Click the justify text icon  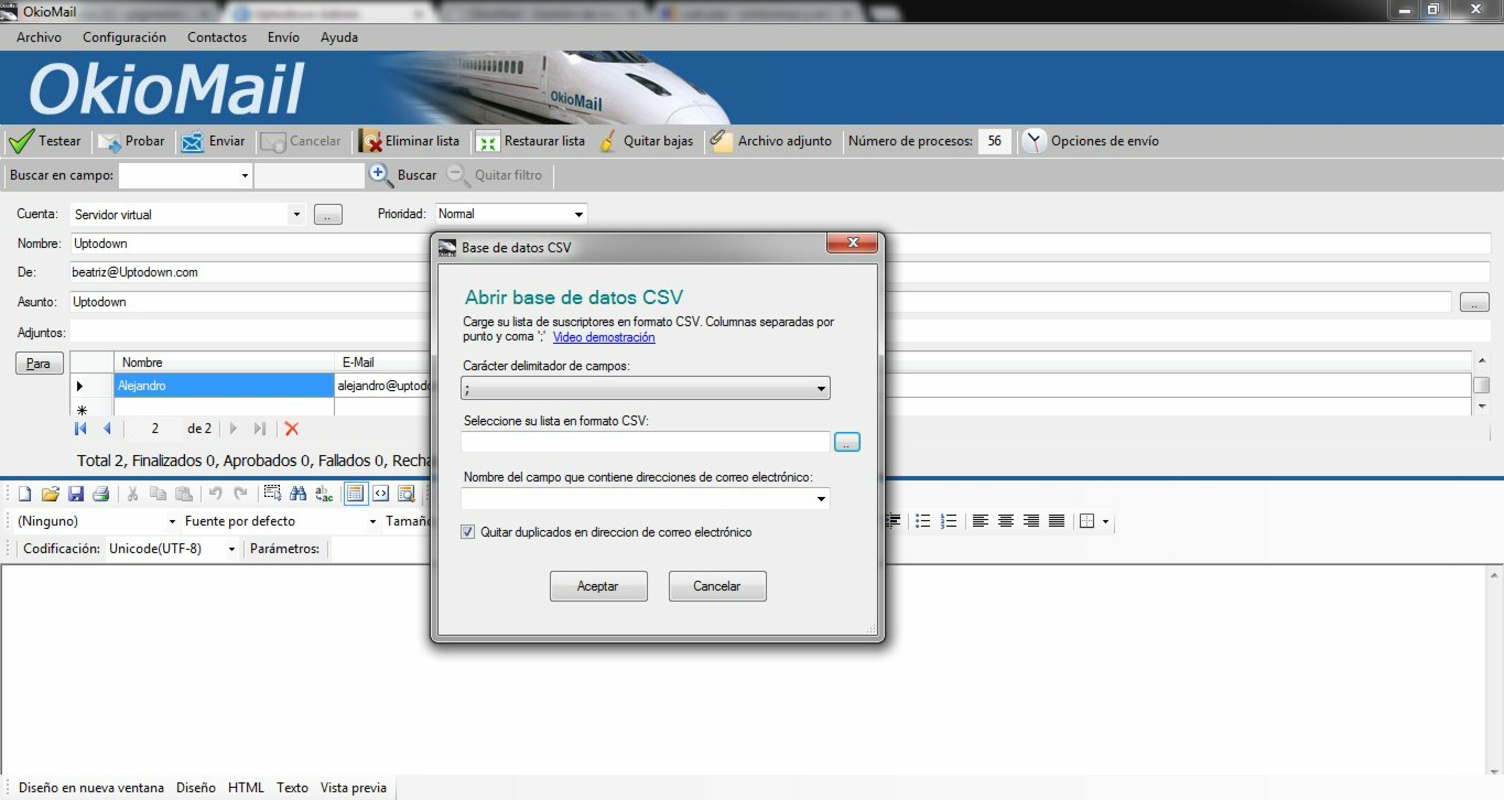click(1056, 521)
